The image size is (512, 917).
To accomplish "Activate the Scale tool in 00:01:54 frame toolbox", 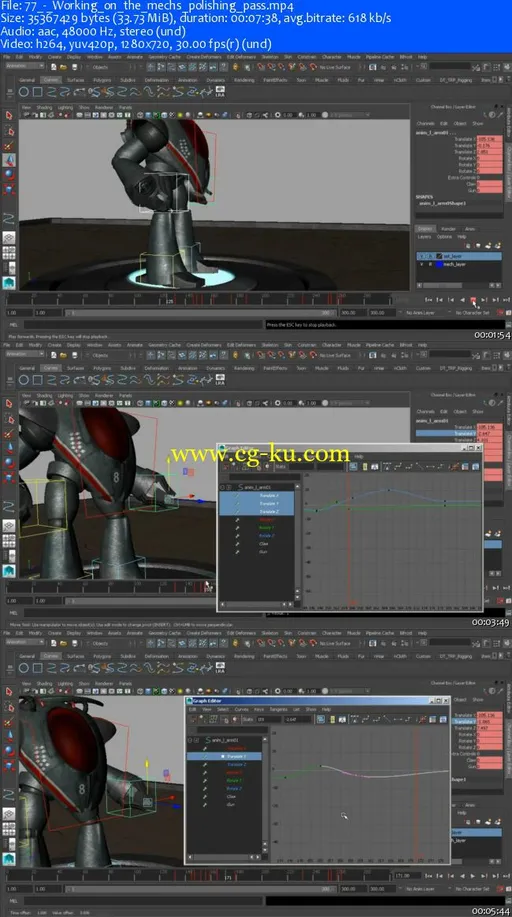I will coord(9,189).
